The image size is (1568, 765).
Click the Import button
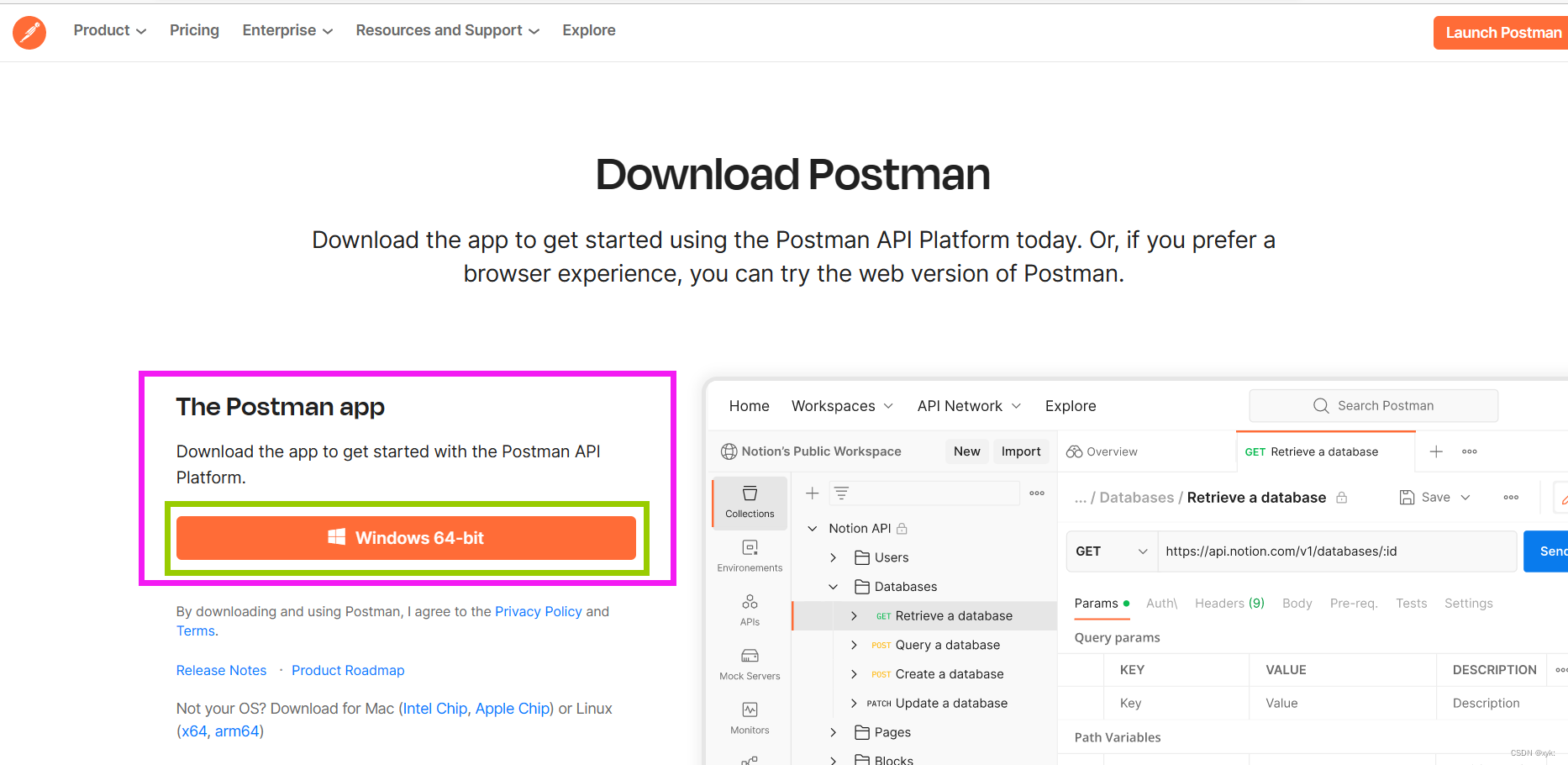pyautogui.click(x=1021, y=451)
